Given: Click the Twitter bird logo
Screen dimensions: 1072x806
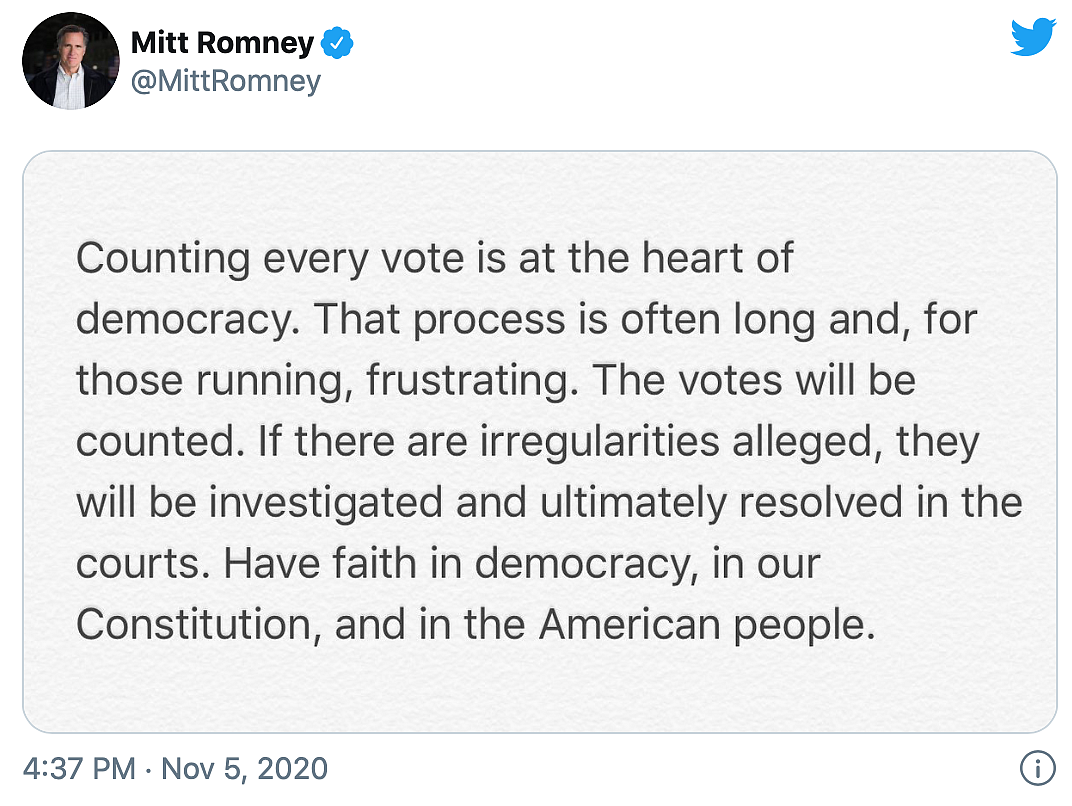Looking at the screenshot, I should tap(1034, 37).
